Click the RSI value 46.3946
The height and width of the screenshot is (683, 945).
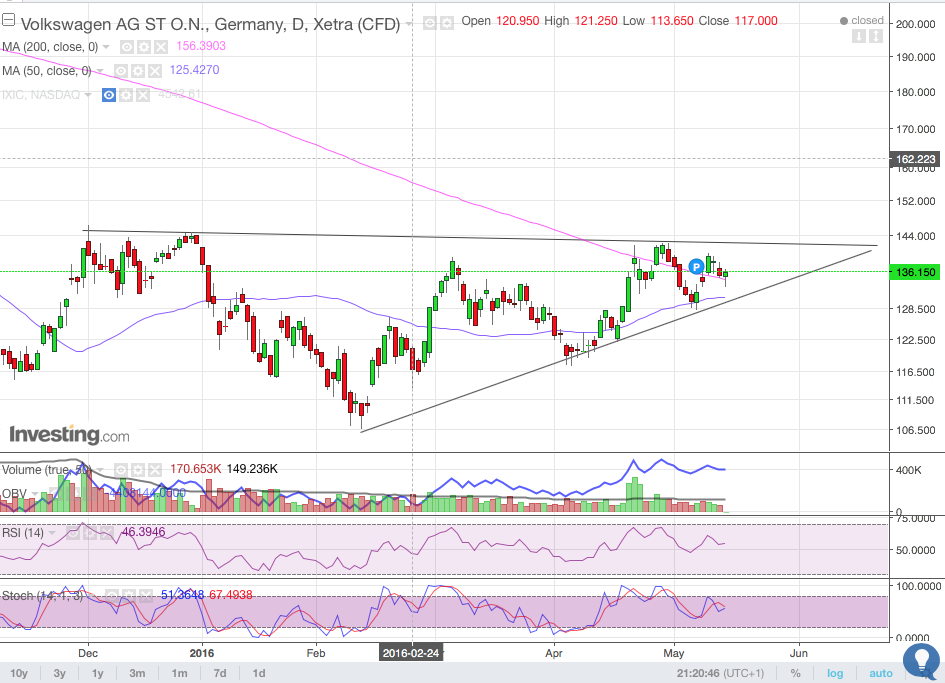click(143, 532)
